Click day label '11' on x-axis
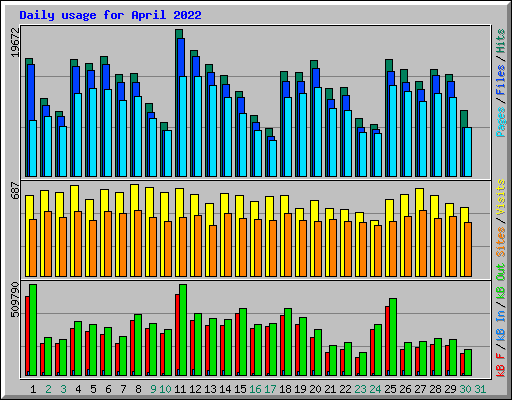The height and width of the screenshot is (400, 512). (x=180, y=389)
